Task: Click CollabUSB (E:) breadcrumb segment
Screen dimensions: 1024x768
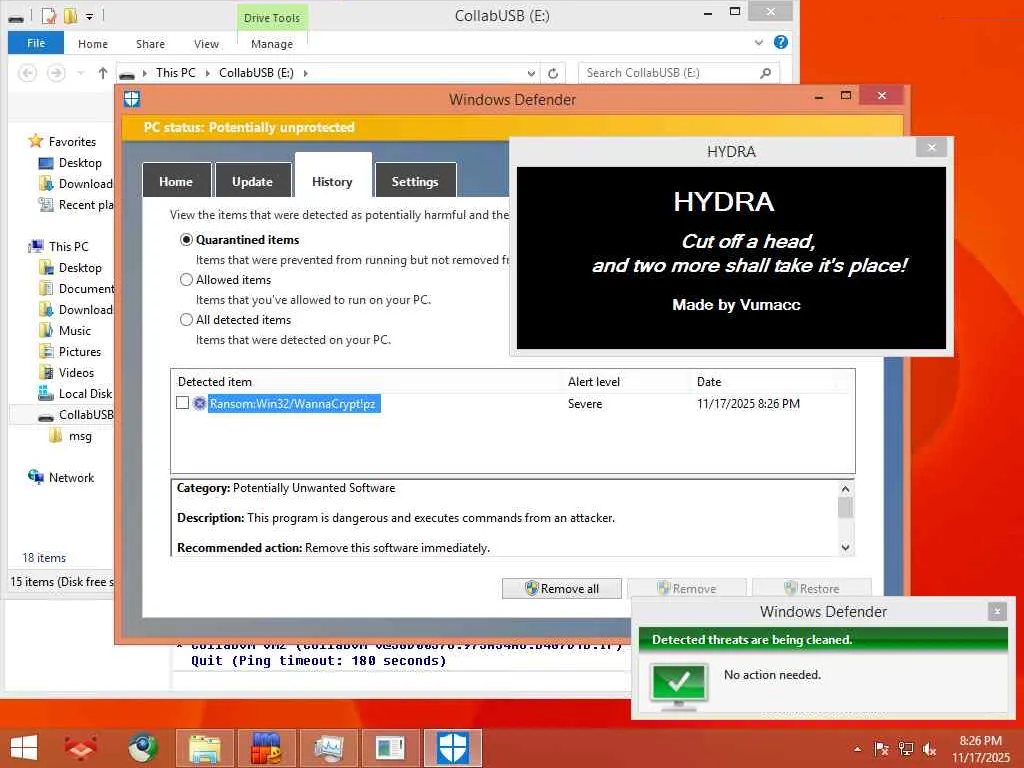Action: (256, 72)
